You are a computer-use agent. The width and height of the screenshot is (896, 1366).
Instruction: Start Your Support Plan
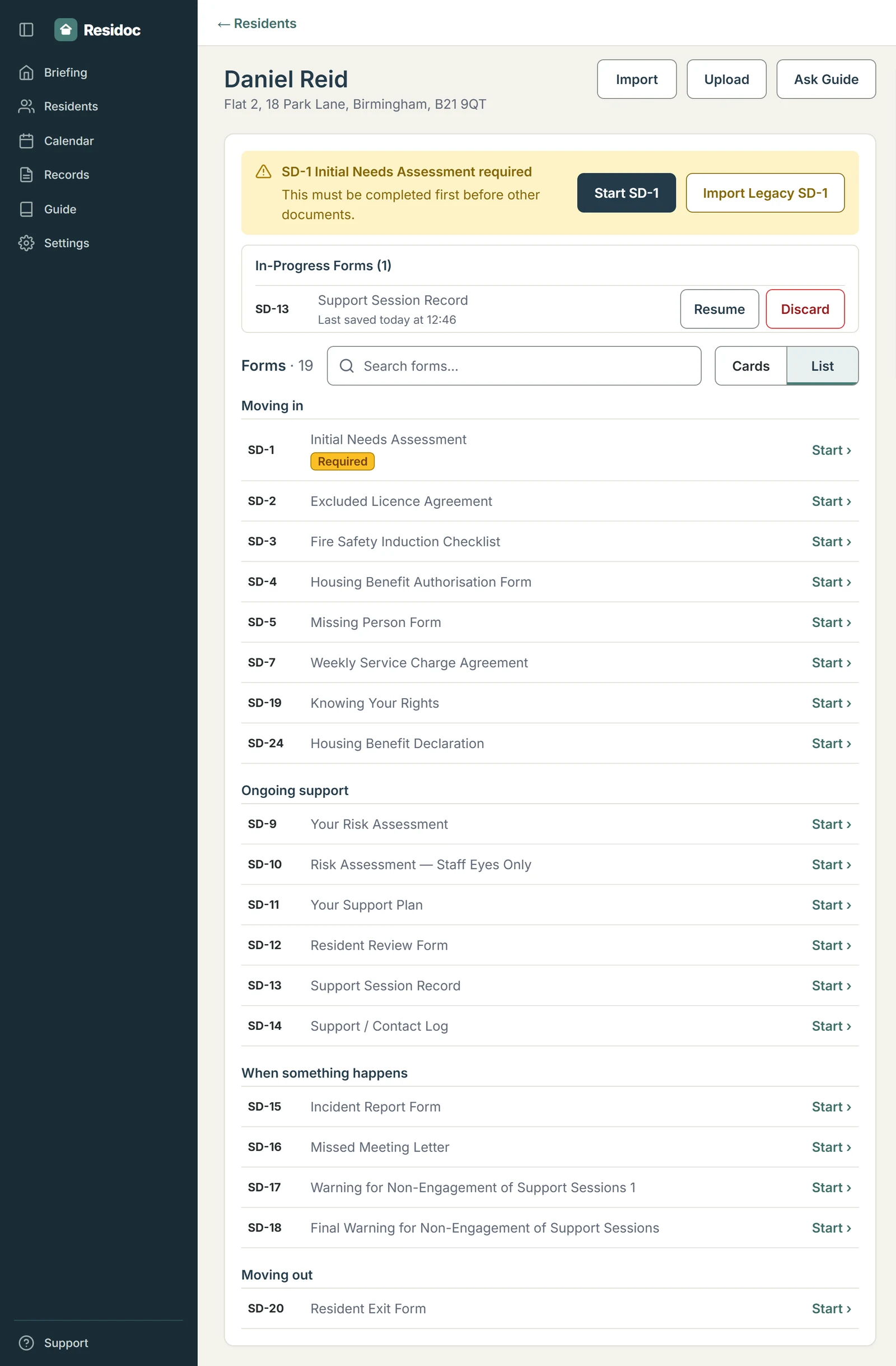pyautogui.click(x=830, y=904)
